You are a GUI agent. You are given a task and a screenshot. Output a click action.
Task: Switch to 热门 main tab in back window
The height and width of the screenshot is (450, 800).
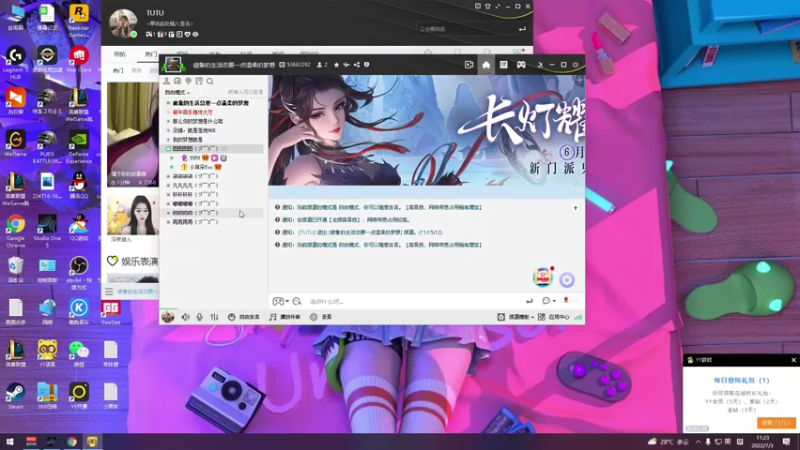[151, 54]
